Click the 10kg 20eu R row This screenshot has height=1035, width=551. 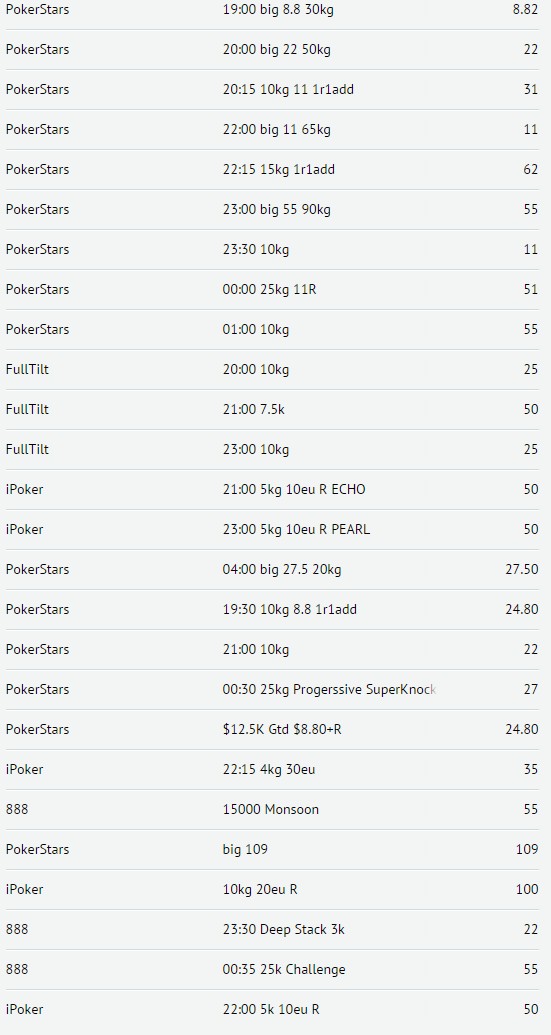point(272,889)
